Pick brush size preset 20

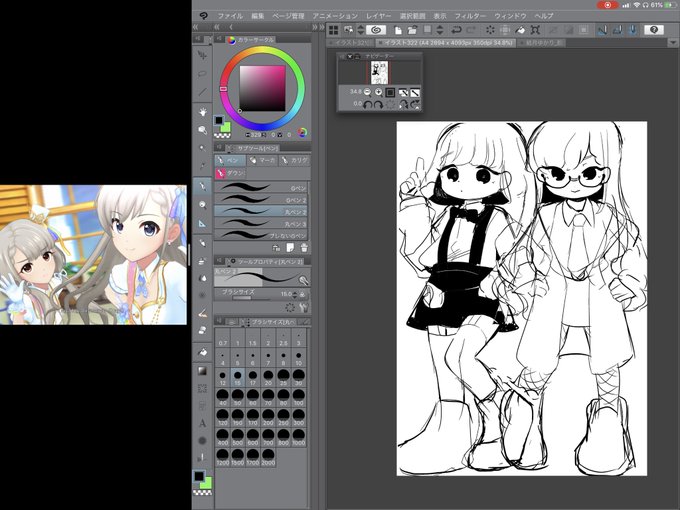(x=268, y=378)
